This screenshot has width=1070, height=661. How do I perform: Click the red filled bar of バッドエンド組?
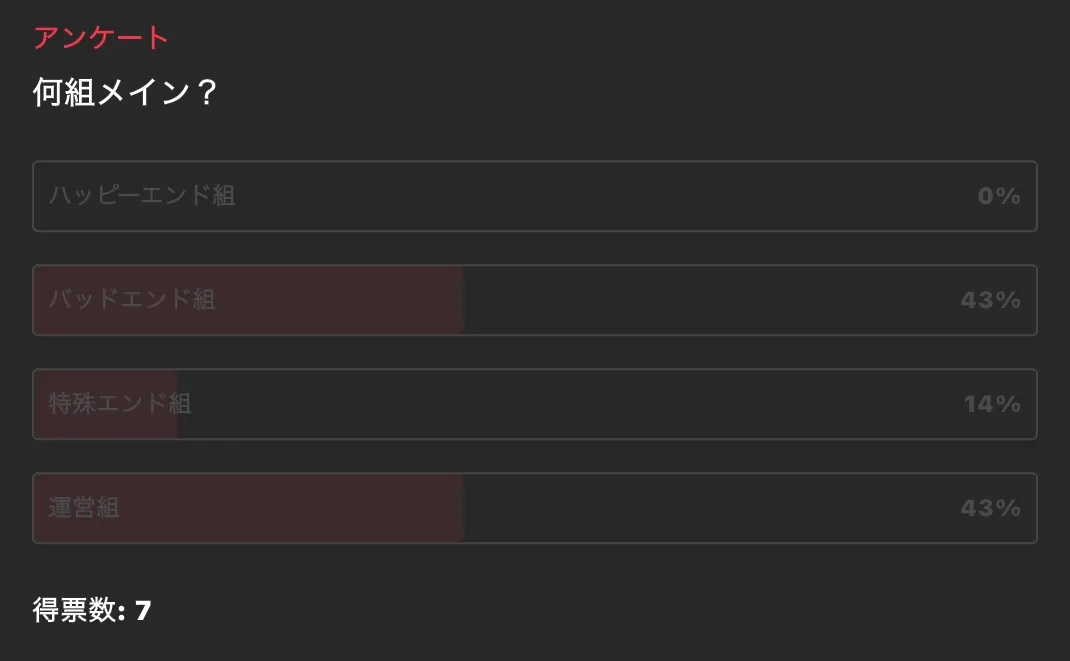[340, 300]
